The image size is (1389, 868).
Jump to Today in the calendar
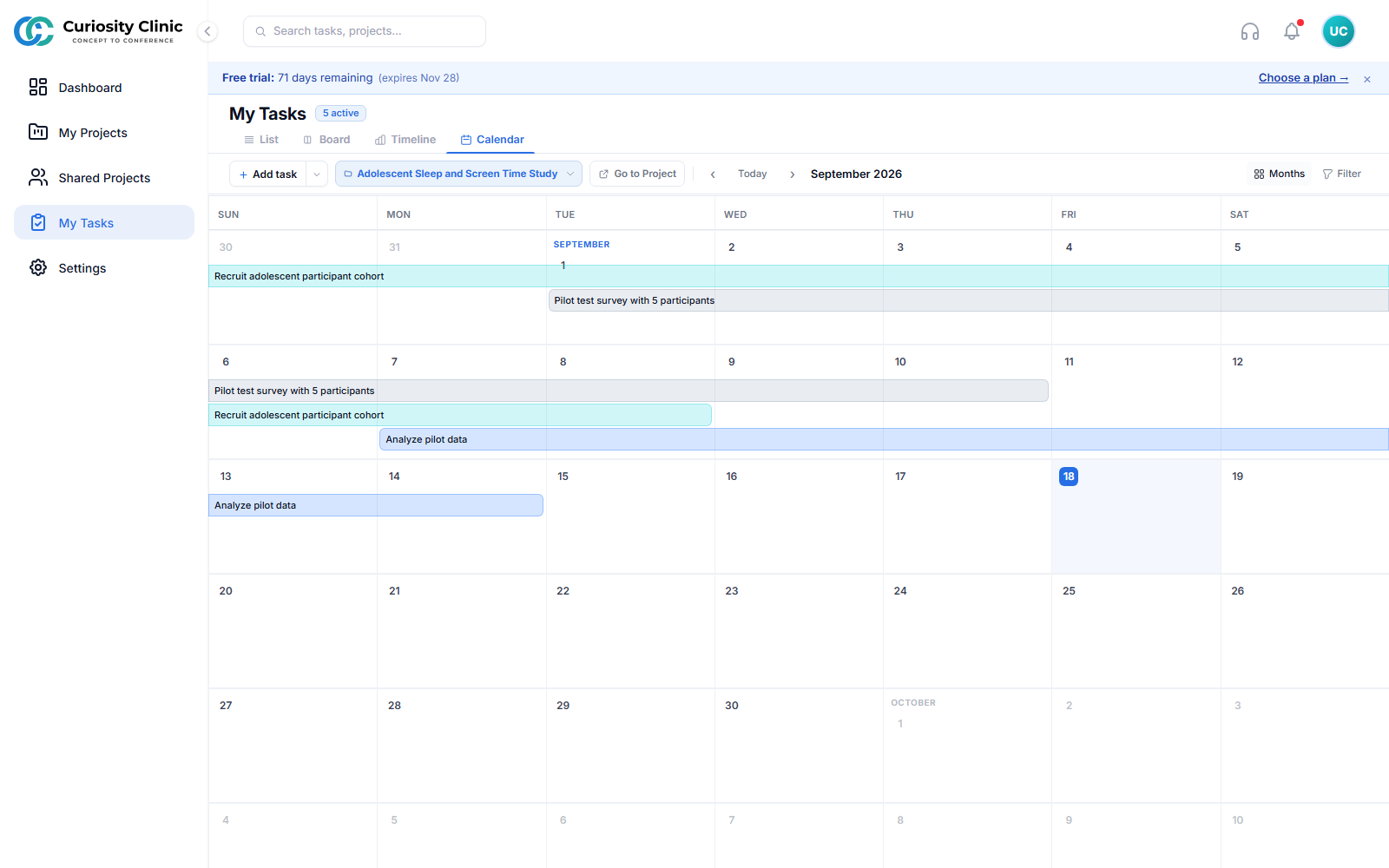753,174
